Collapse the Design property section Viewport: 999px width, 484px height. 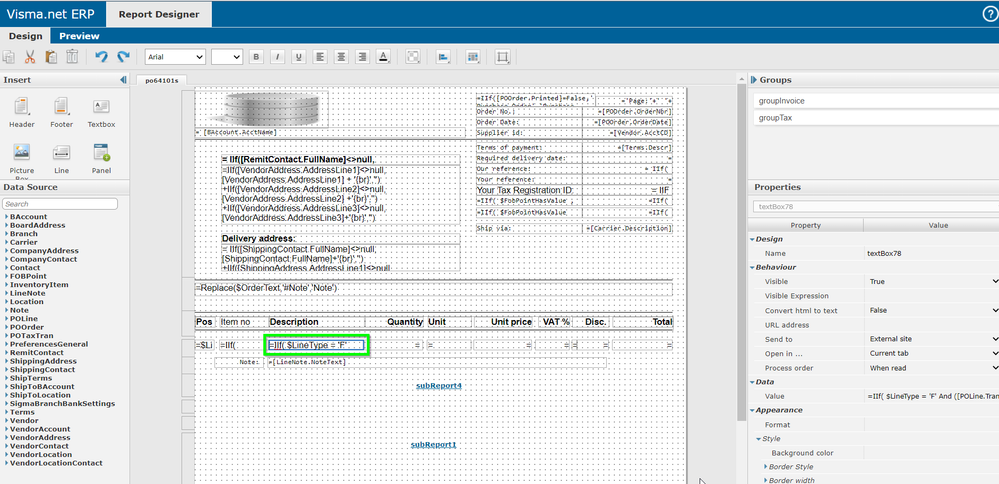click(752, 239)
